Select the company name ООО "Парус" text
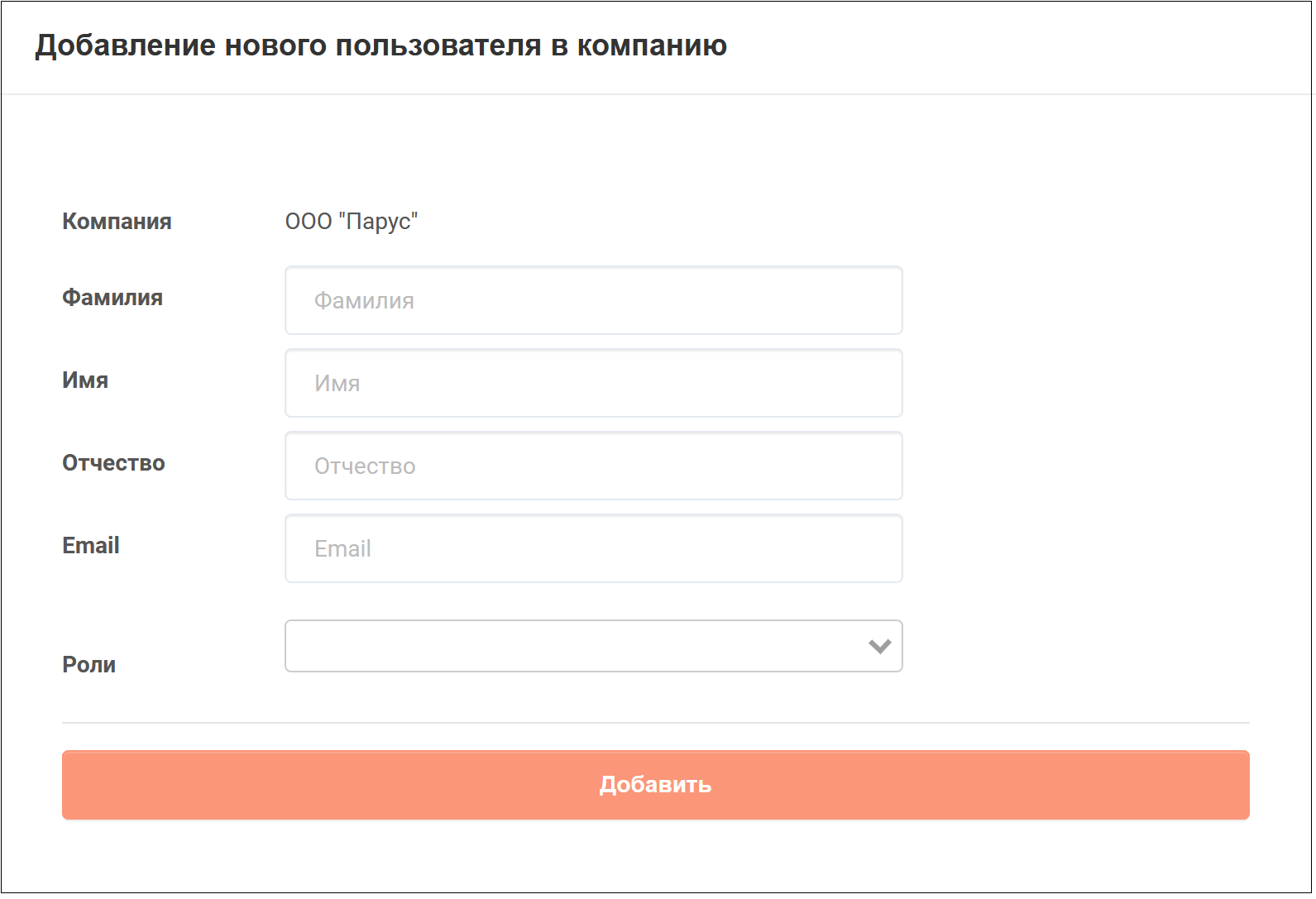1316x899 pixels. coord(352,222)
